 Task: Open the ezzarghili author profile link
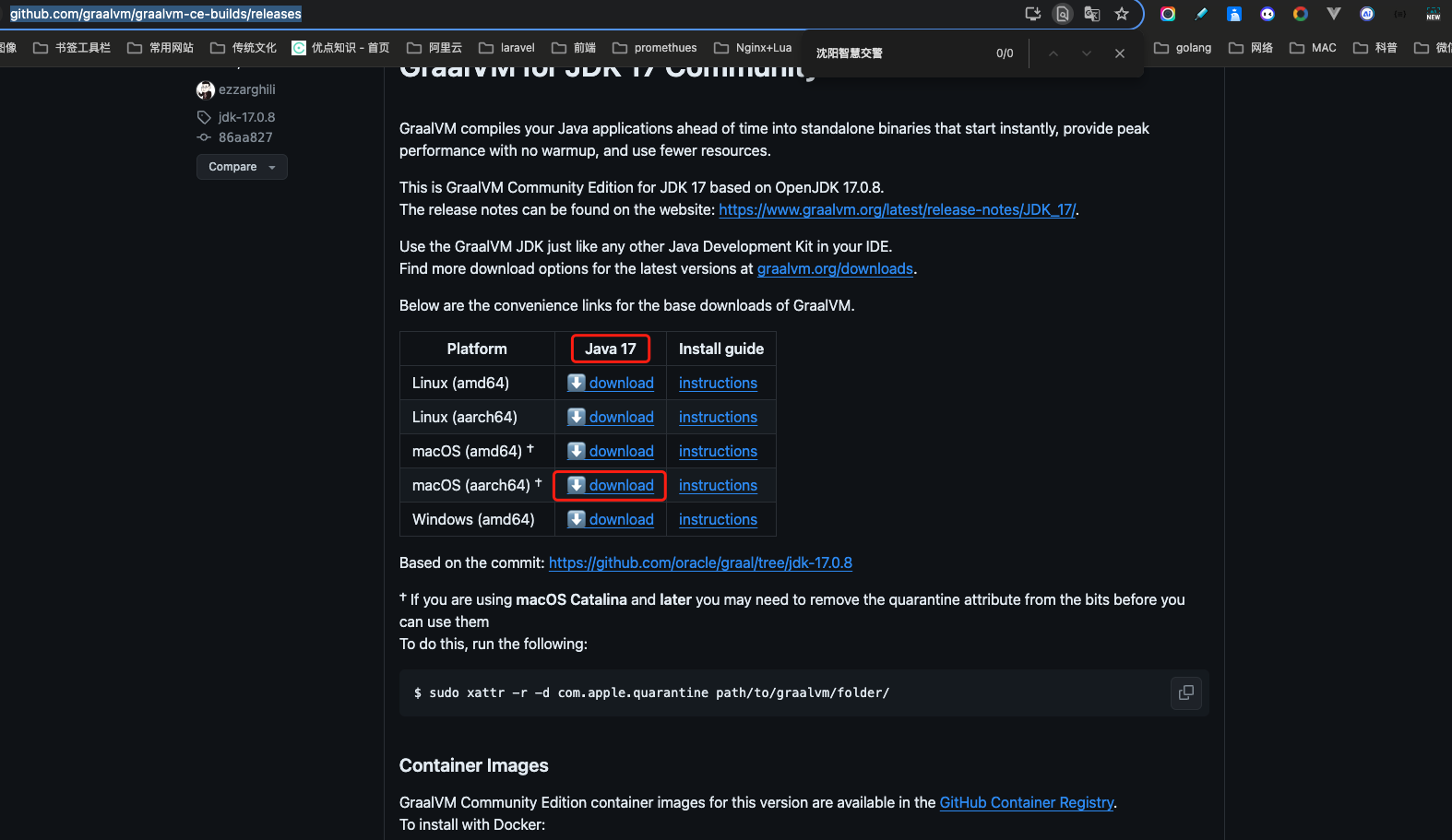(x=246, y=89)
